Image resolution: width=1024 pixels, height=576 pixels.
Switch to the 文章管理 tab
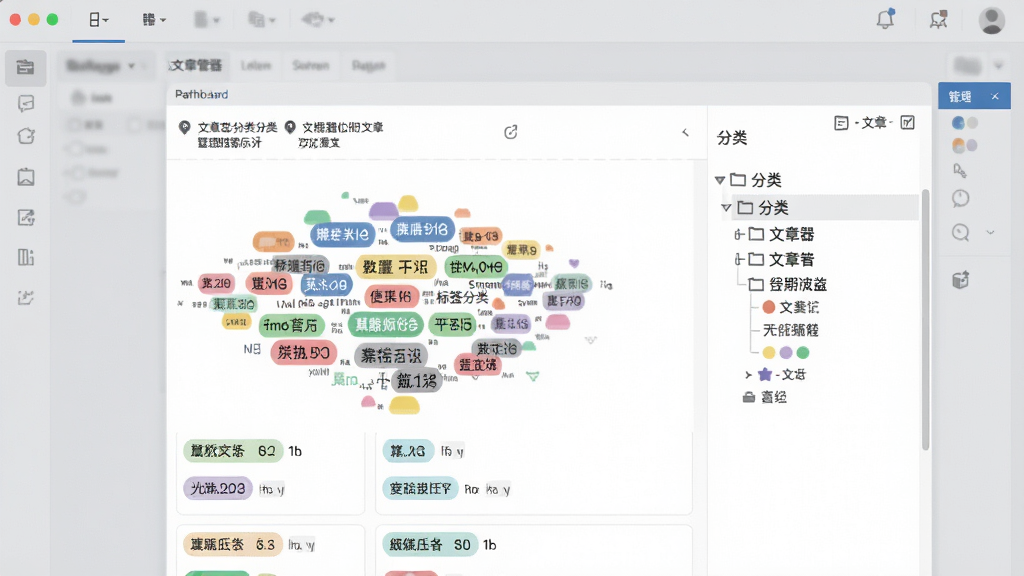196,65
